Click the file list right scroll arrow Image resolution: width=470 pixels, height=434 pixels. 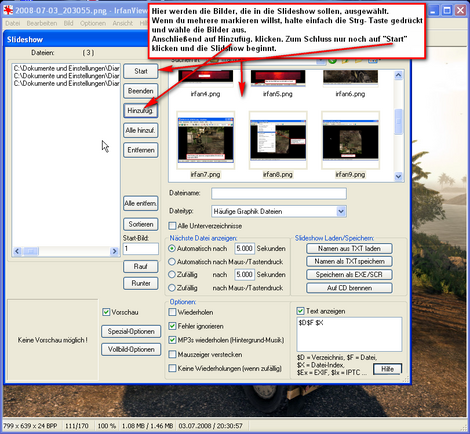coord(114,251)
